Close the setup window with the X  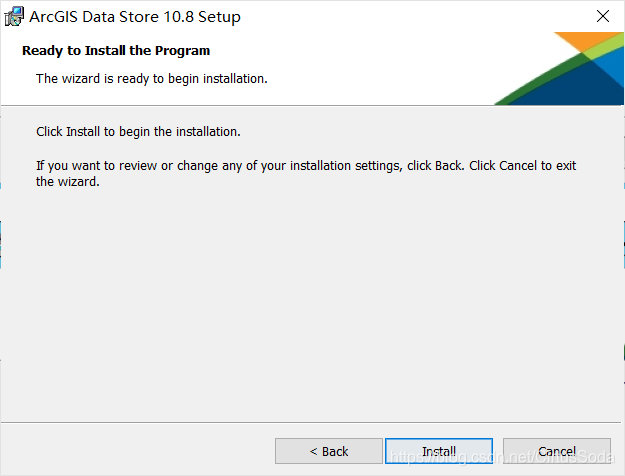click(x=603, y=16)
